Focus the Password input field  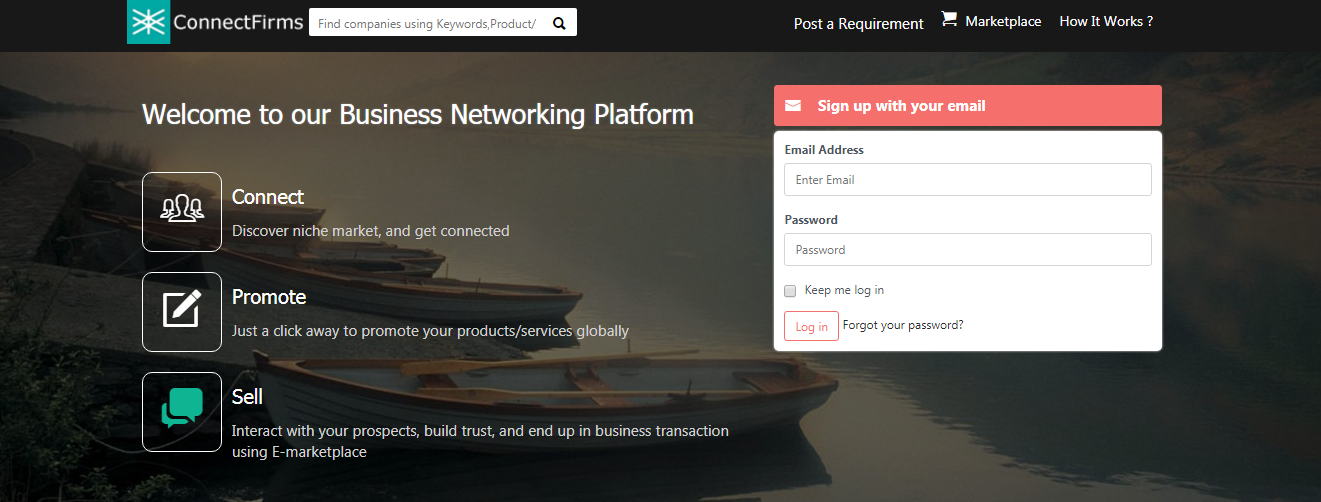coord(967,250)
